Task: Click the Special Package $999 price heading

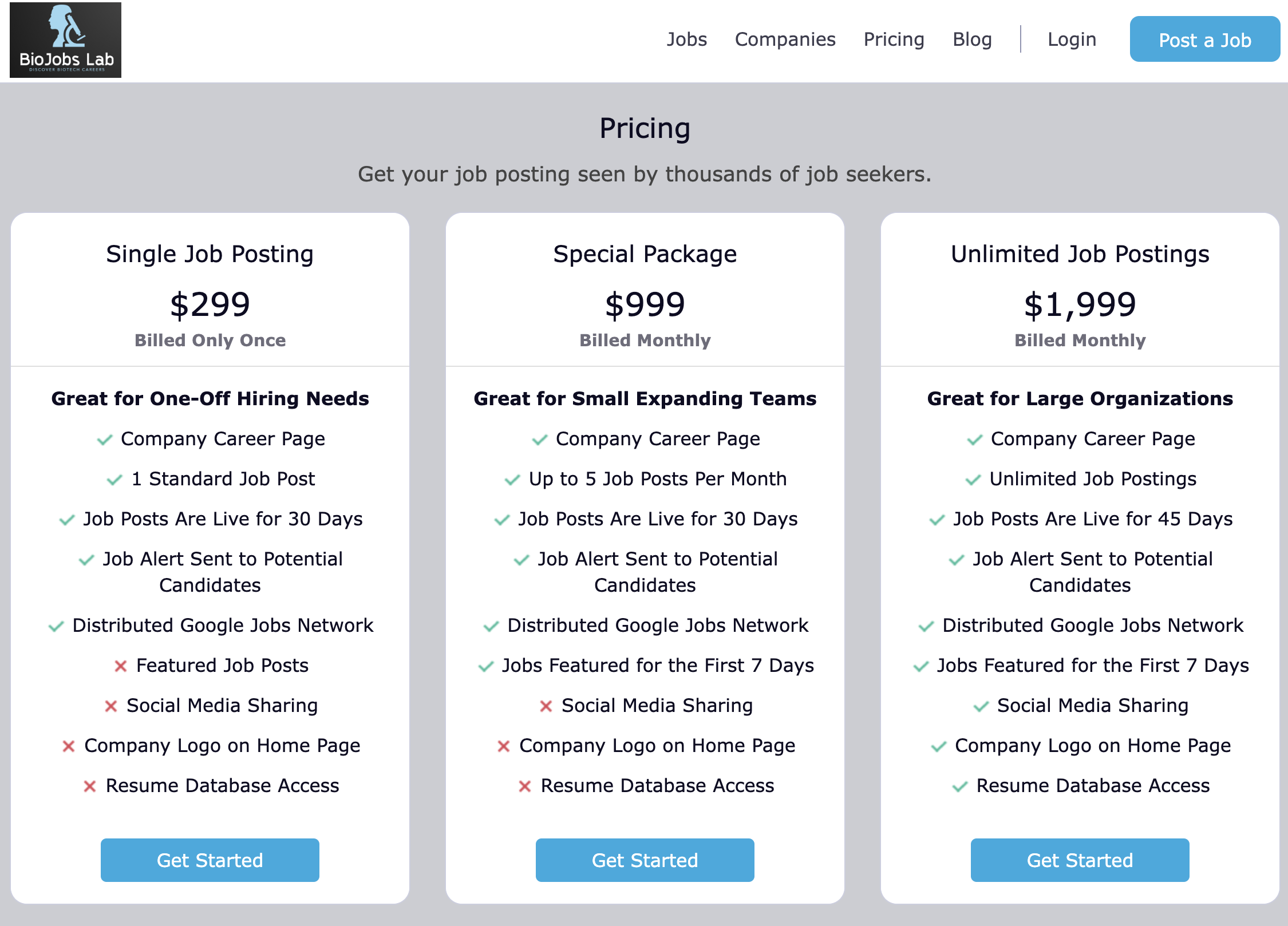Action: click(x=645, y=304)
